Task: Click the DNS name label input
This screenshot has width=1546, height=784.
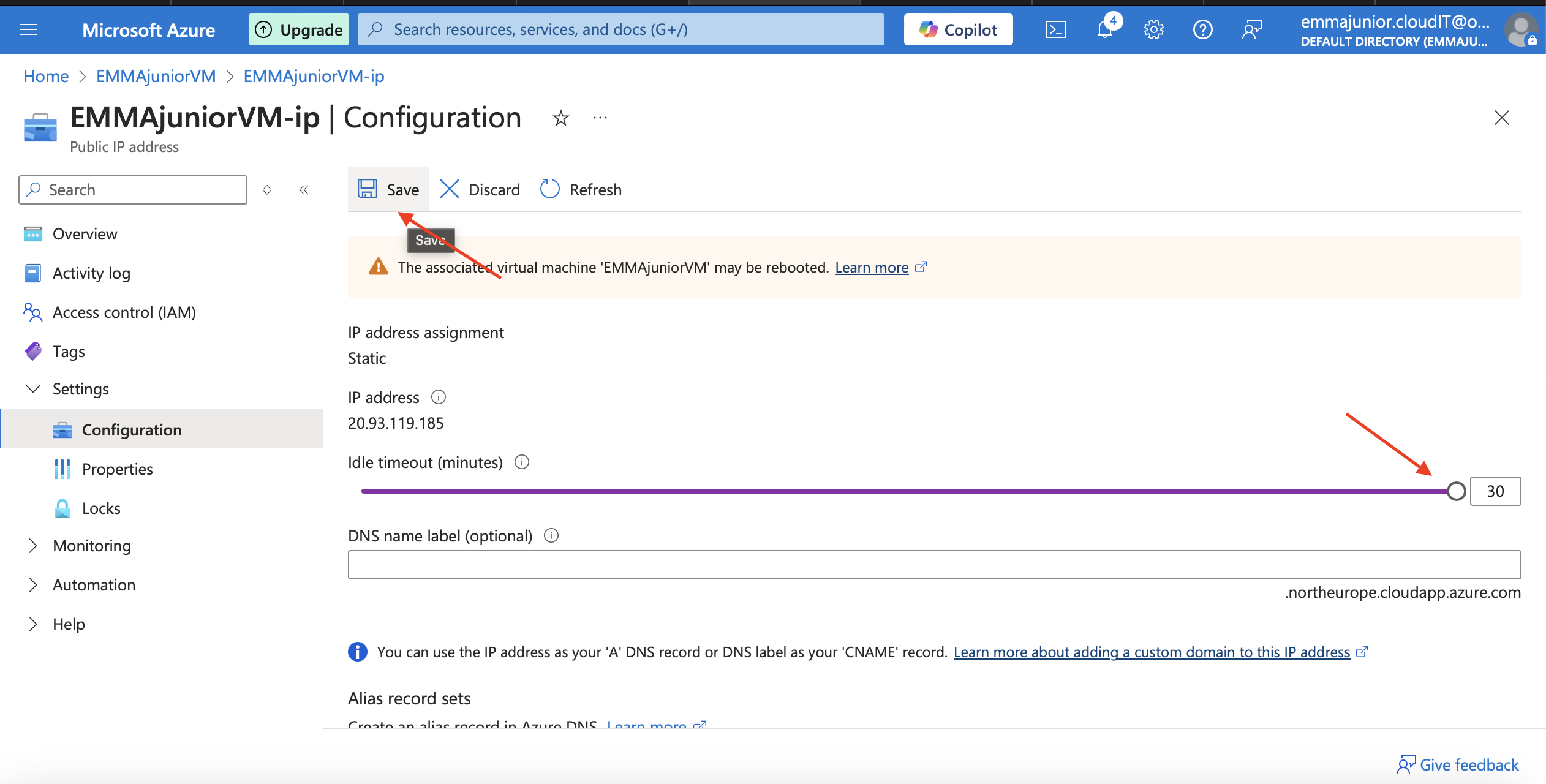Action: pos(934,564)
